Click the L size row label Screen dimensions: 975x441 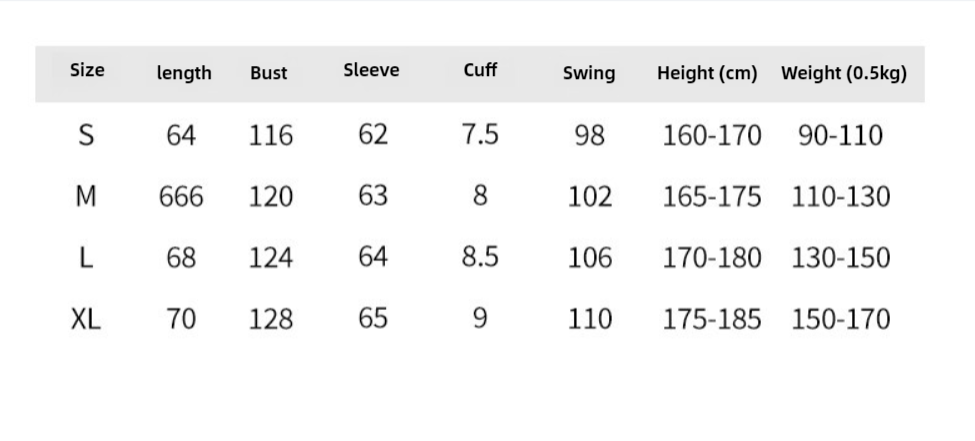pos(87,258)
